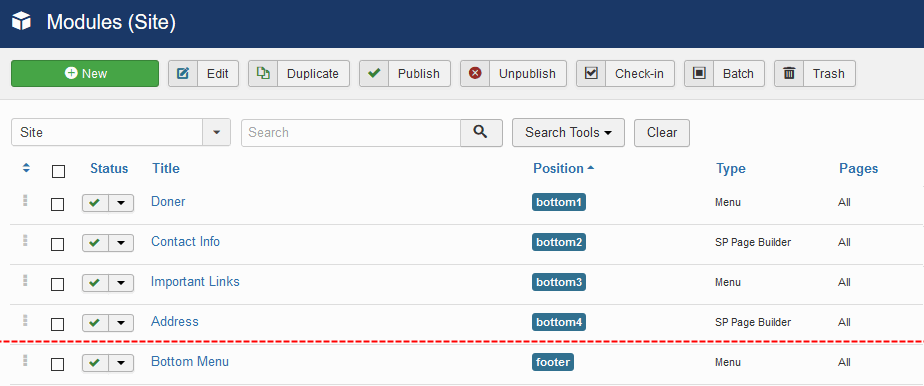
Task: Open status dropdown arrow for Doner
Action: tap(121, 203)
